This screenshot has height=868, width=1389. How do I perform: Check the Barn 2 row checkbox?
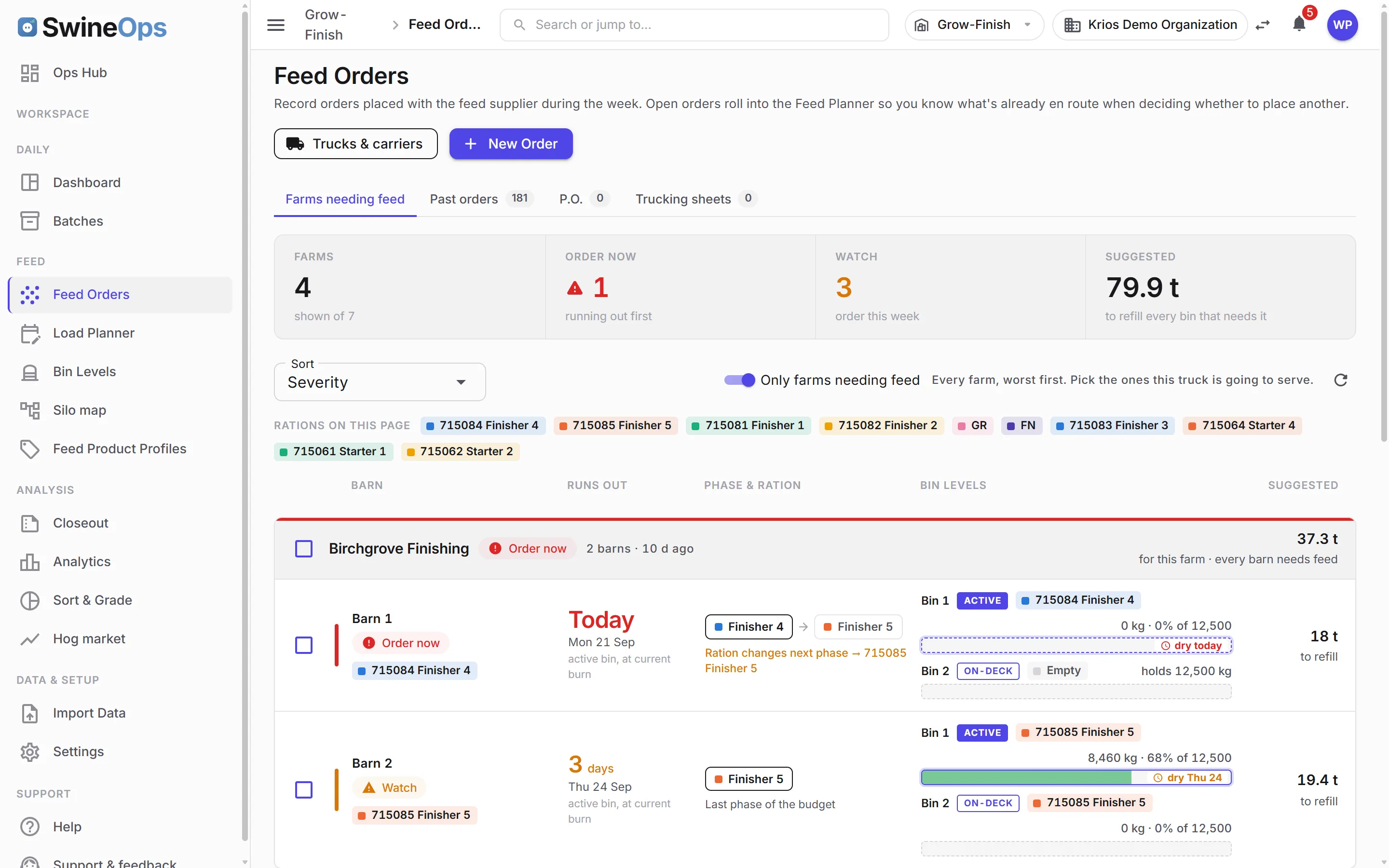click(304, 790)
